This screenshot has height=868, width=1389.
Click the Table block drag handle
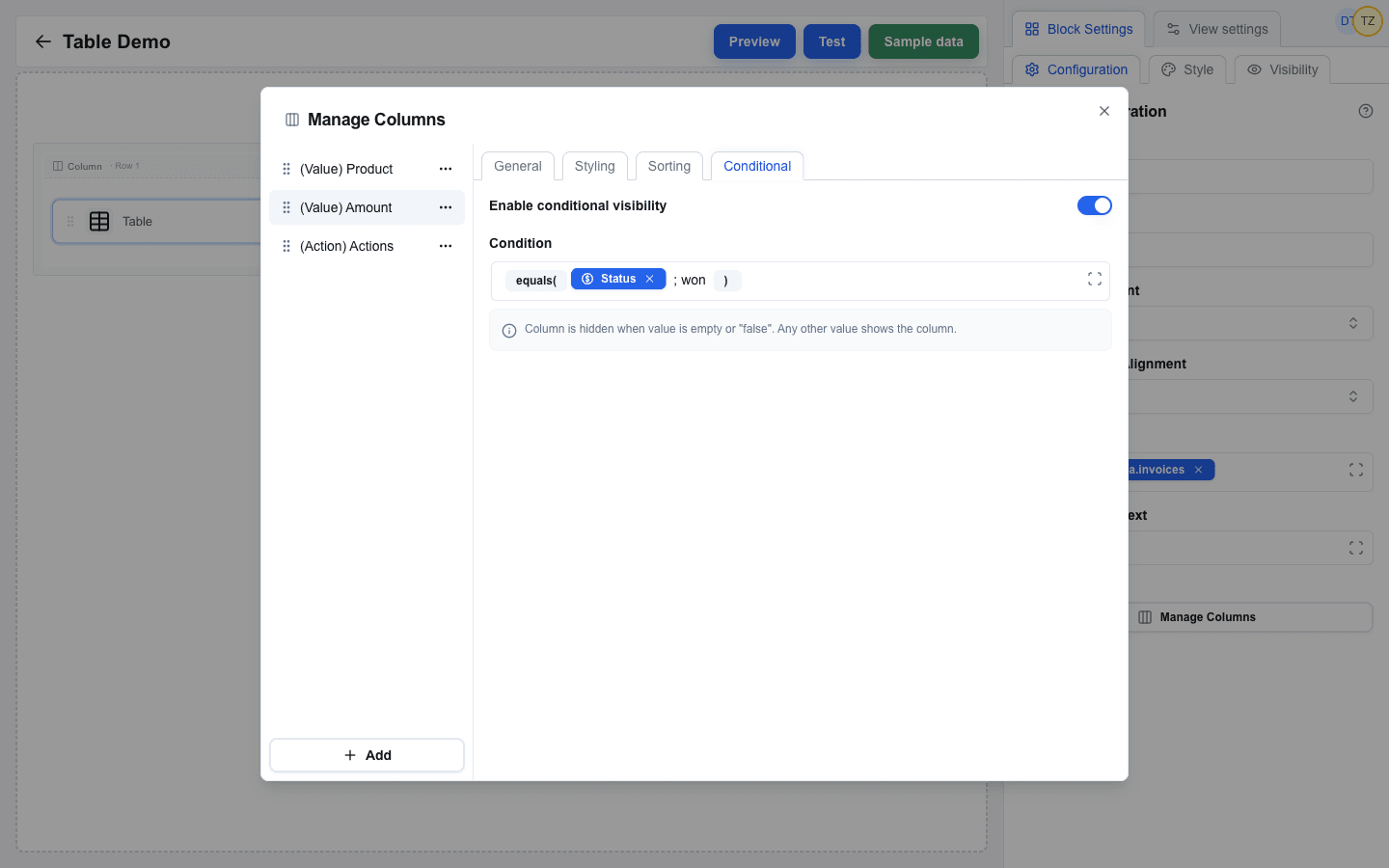(70, 221)
